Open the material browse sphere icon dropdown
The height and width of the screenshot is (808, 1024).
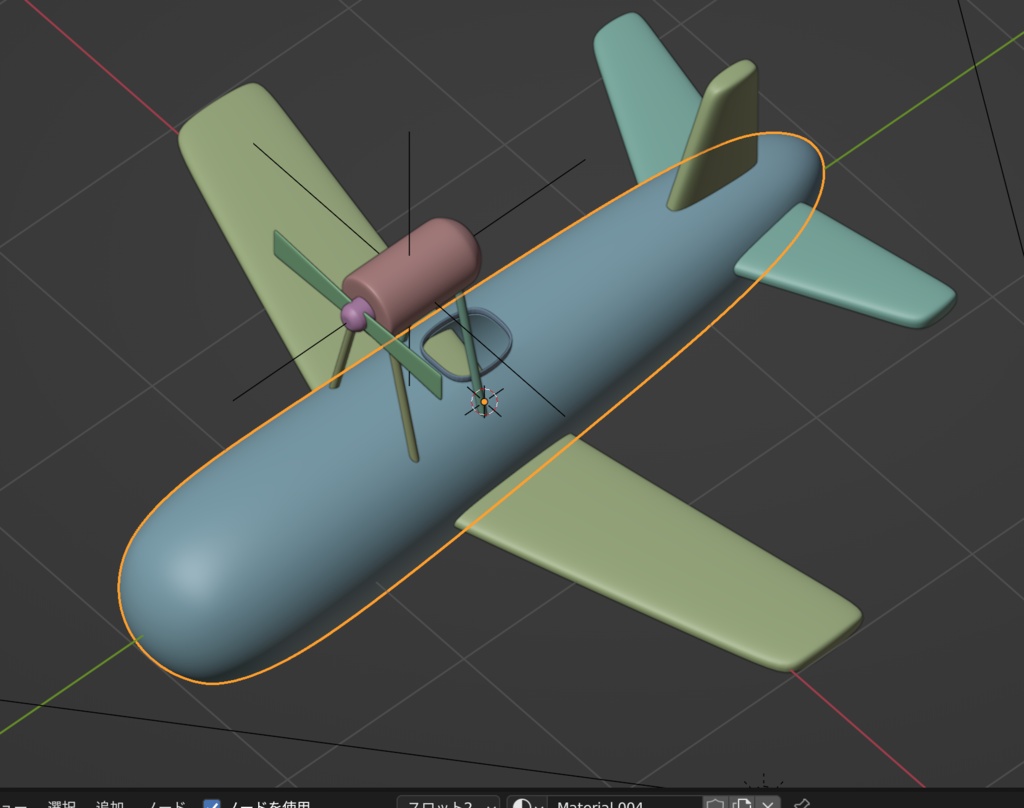(x=527, y=803)
